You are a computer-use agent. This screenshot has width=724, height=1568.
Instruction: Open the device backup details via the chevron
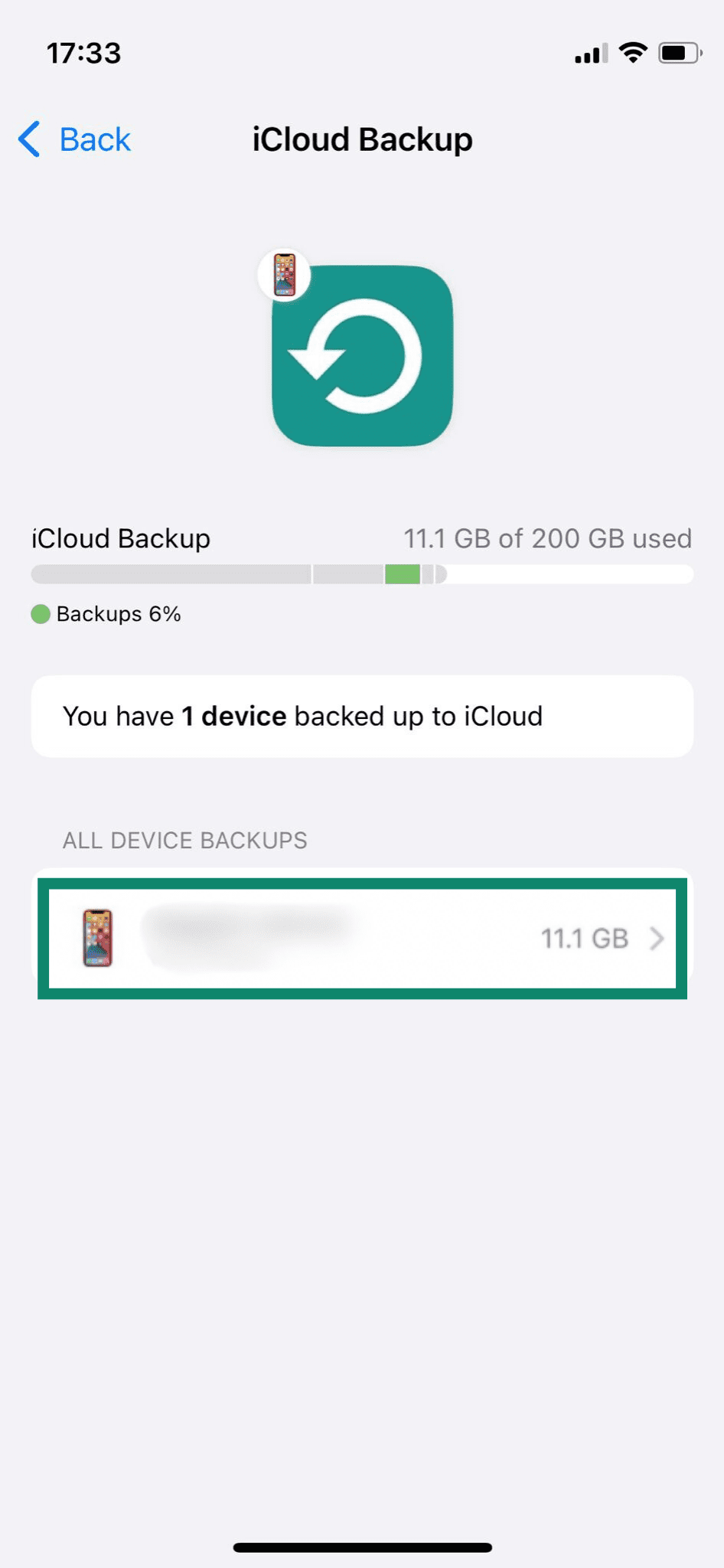coord(657,939)
